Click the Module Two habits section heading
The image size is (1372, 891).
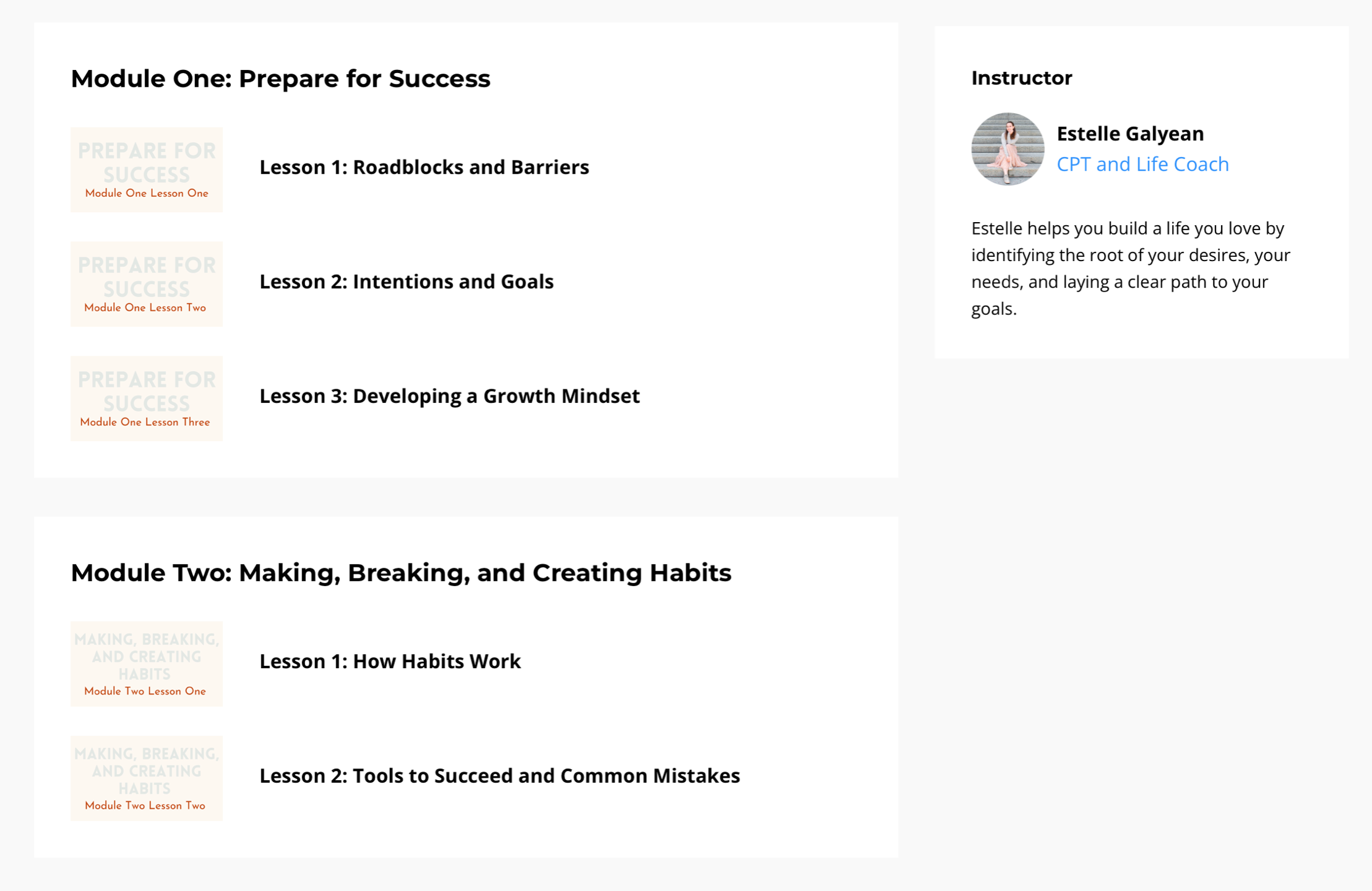click(x=401, y=573)
